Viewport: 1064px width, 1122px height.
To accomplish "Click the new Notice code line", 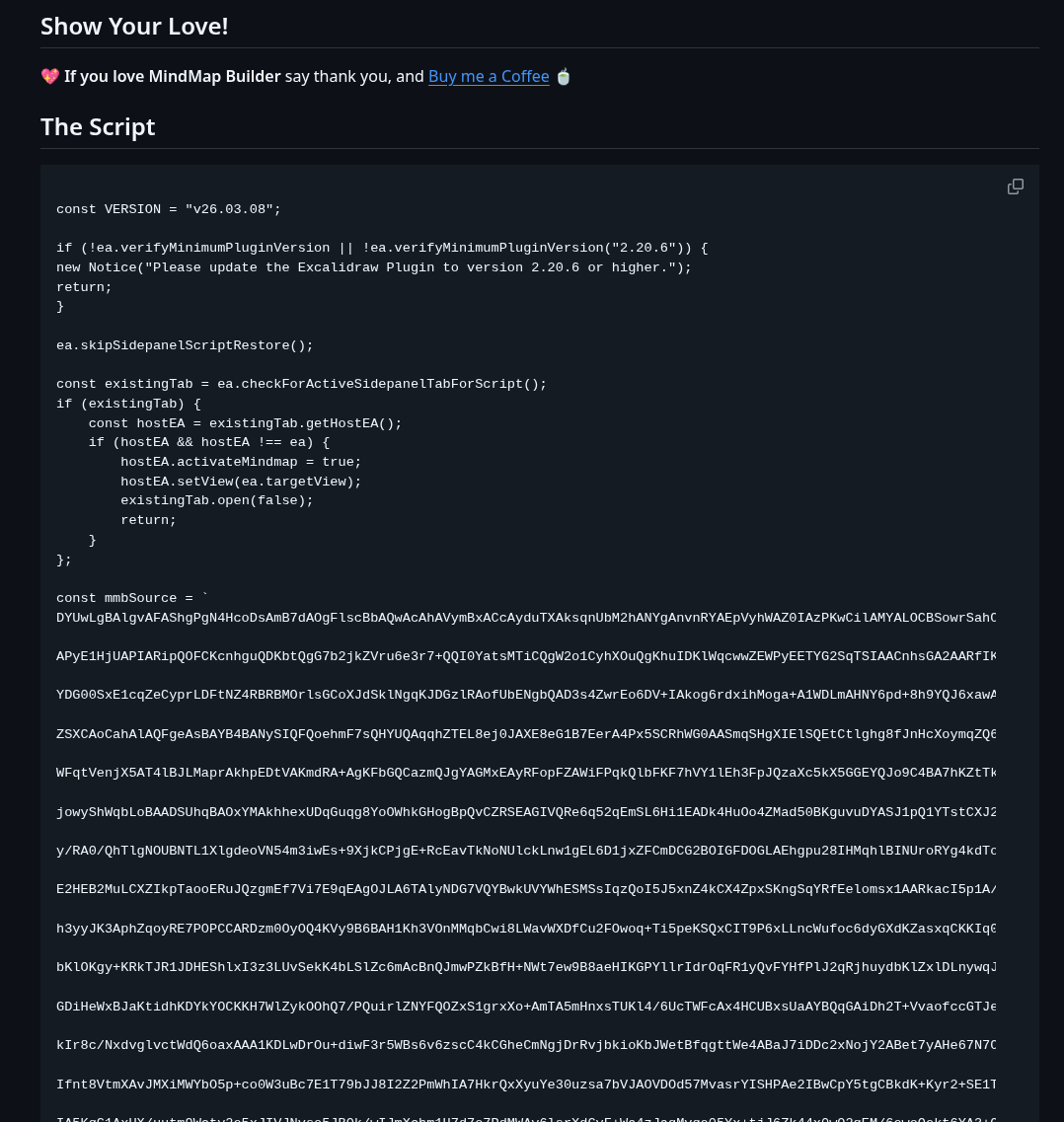I will click(x=374, y=267).
